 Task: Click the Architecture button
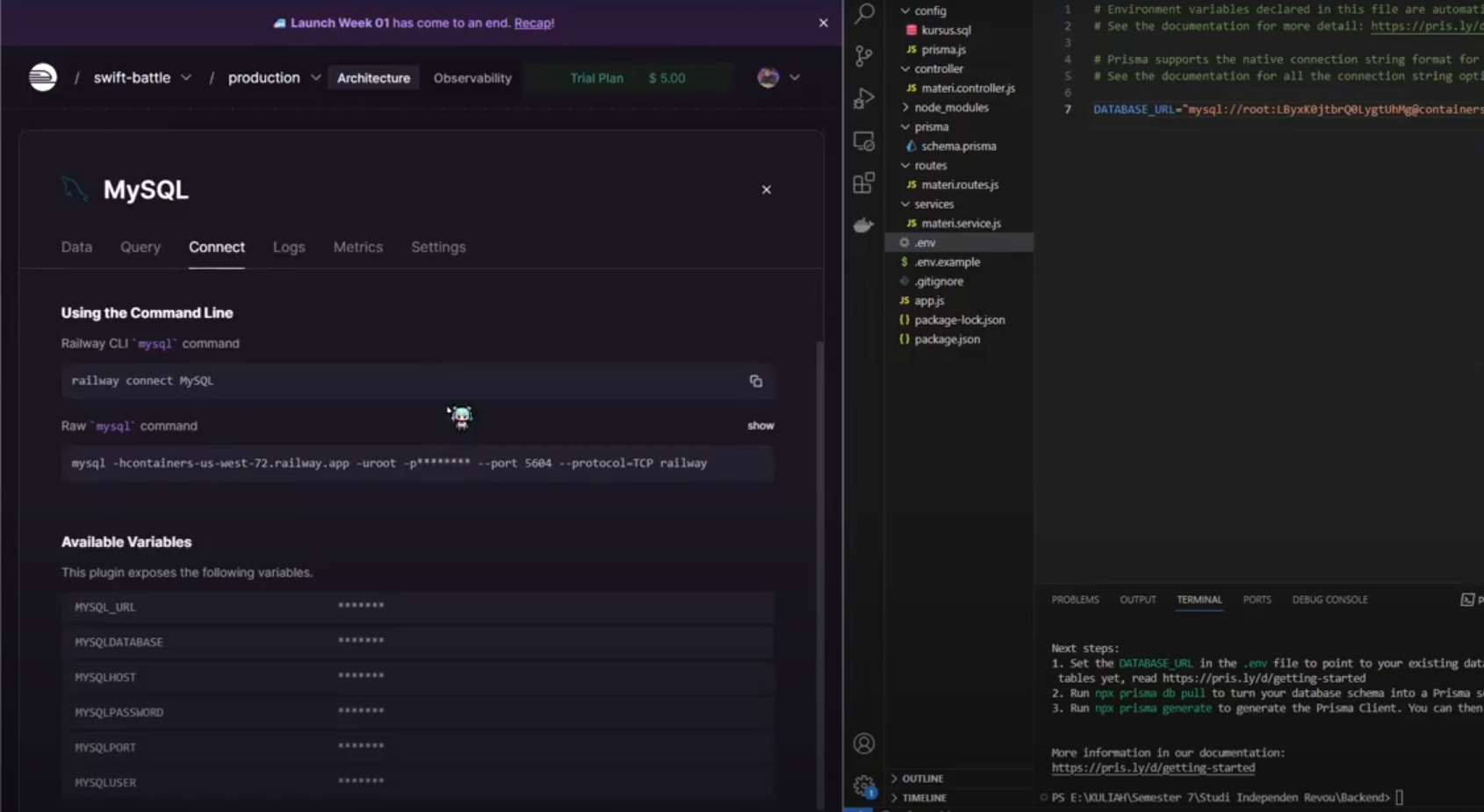373,78
